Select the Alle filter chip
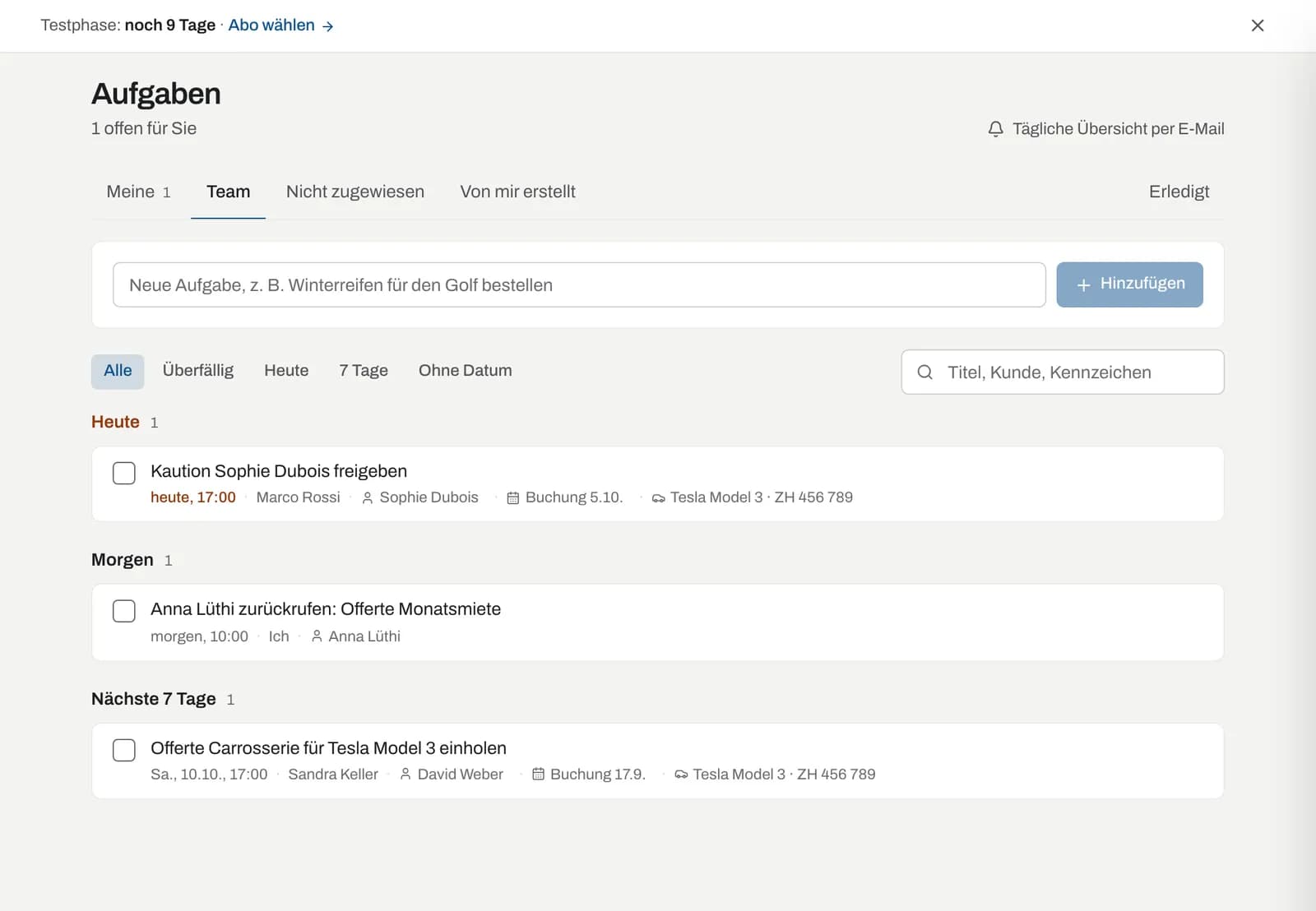The image size is (1316, 911). coord(118,372)
